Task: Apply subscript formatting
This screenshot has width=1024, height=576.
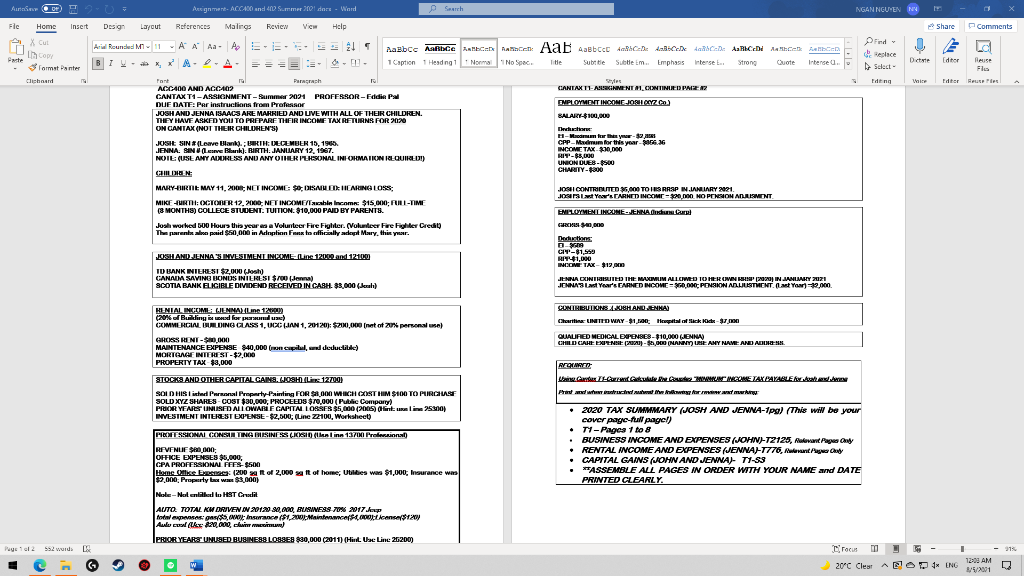Action: coord(158,63)
